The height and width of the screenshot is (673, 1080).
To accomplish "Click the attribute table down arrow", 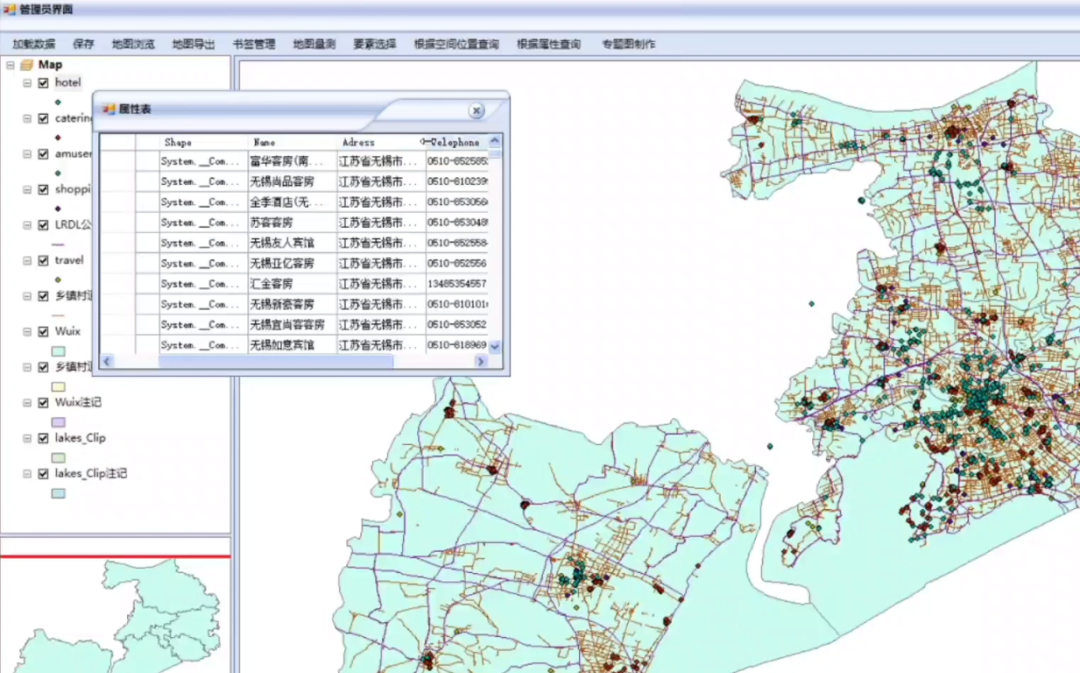I will pos(495,346).
